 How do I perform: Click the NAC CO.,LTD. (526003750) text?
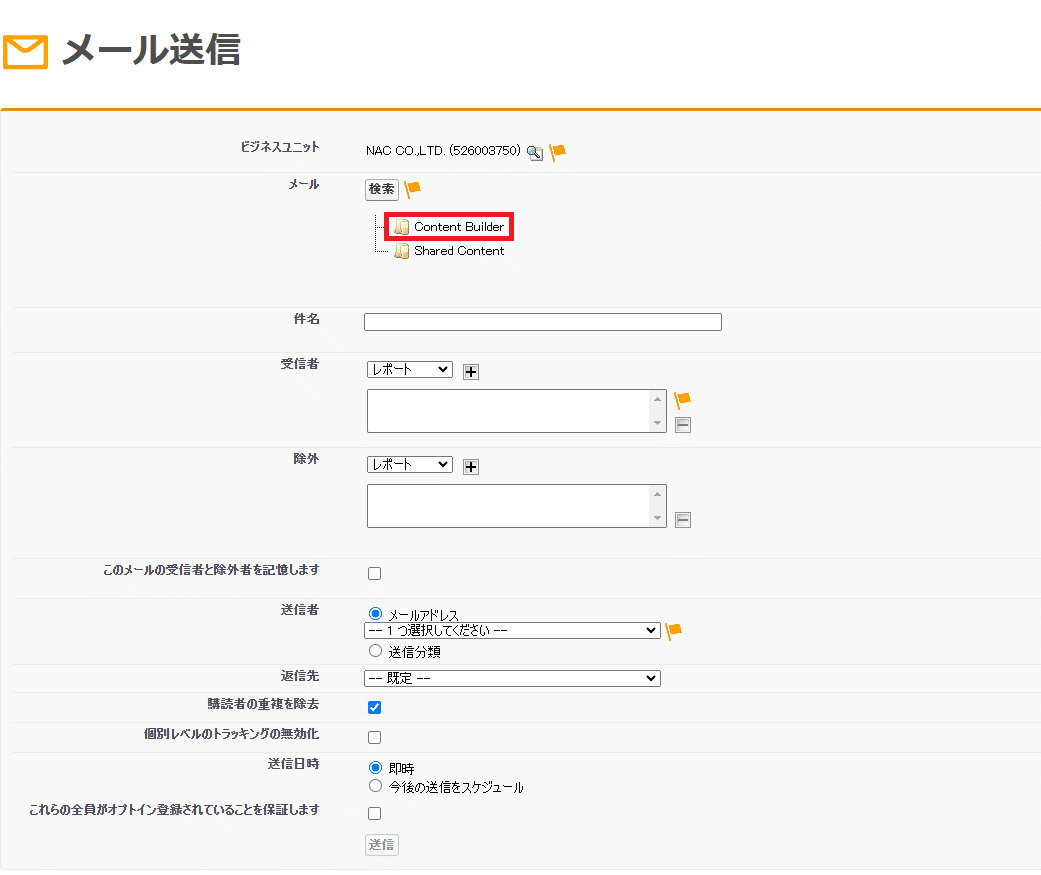coord(443,151)
